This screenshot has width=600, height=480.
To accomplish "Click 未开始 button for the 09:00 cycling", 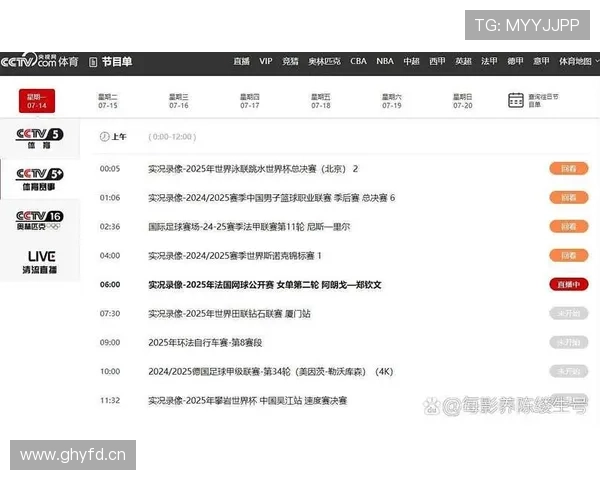I will tap(569, 342).
